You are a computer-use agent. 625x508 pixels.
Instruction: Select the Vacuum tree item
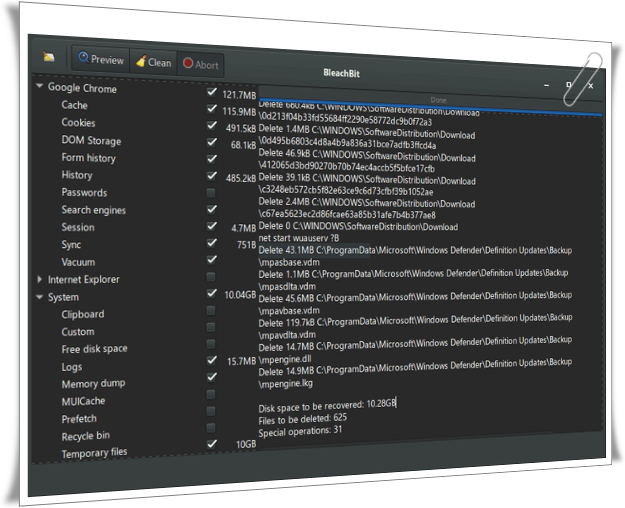[78, 262]
